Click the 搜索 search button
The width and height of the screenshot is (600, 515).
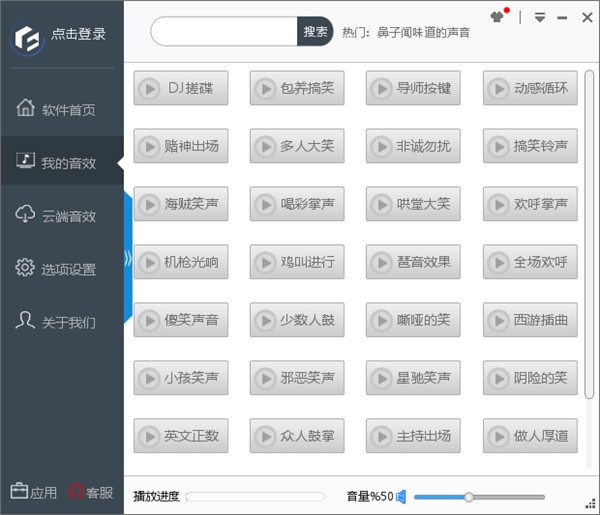point(315,31)
